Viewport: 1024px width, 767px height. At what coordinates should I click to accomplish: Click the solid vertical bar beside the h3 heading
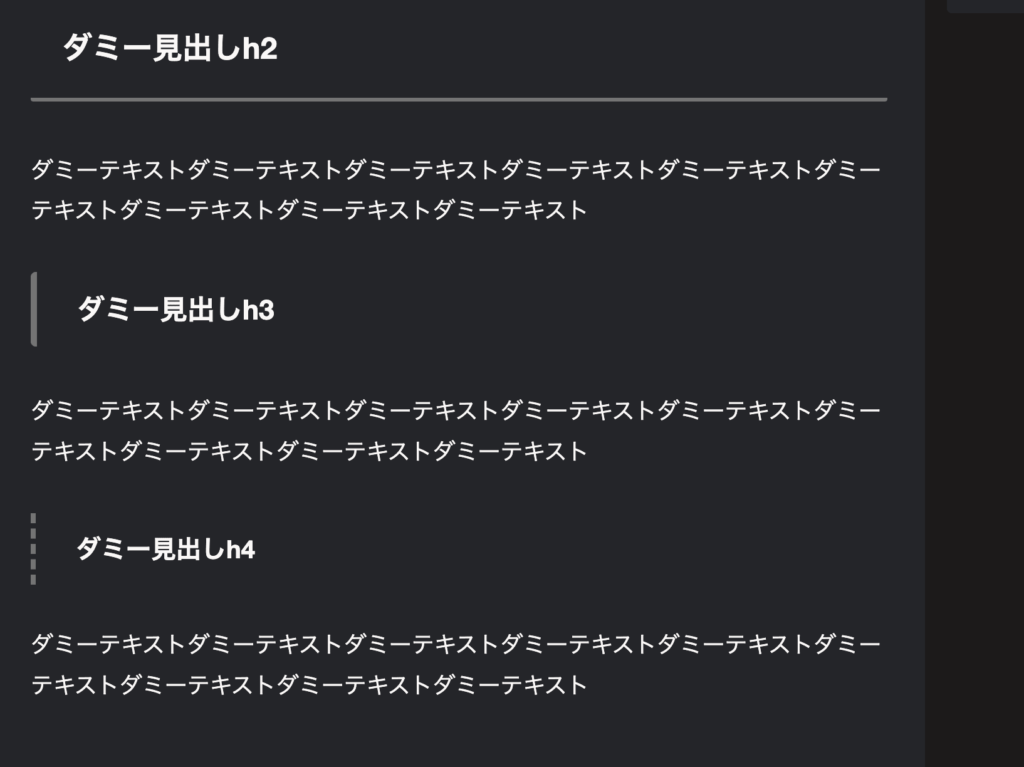click(x=34, y=309)
